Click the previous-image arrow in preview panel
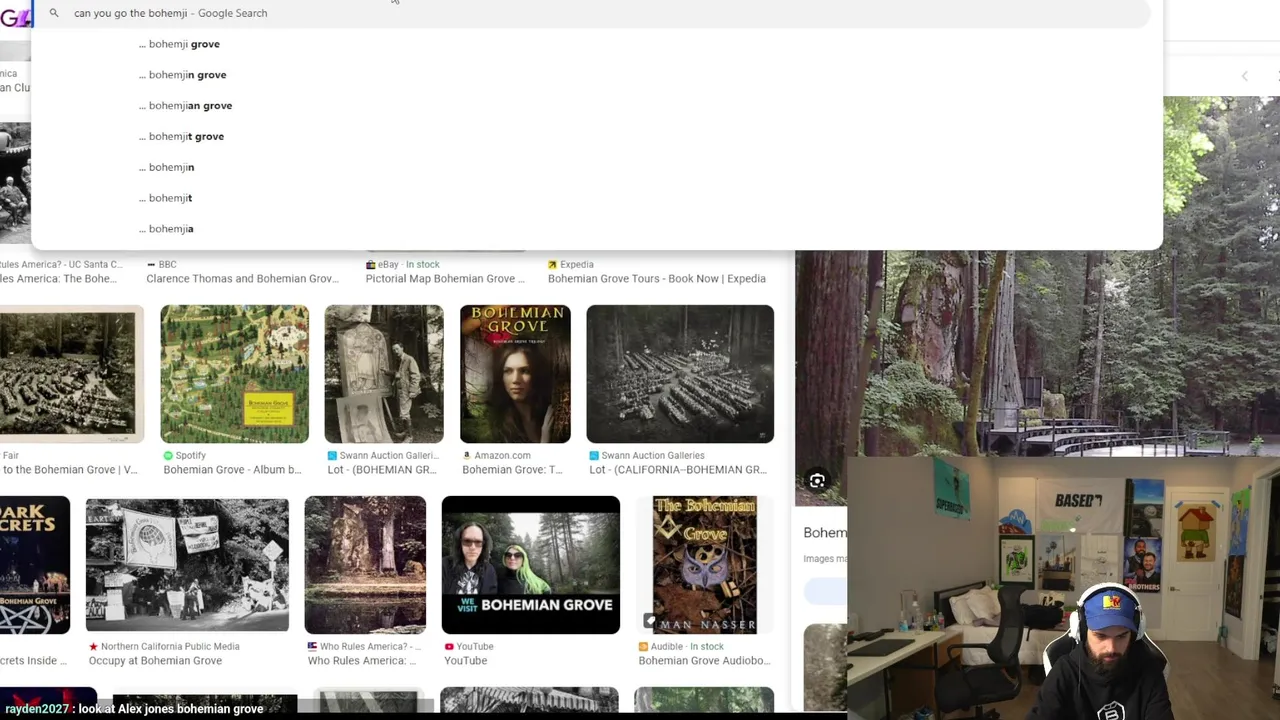The height and width of the screenshot is (720, 1280). click(1245, 76)
